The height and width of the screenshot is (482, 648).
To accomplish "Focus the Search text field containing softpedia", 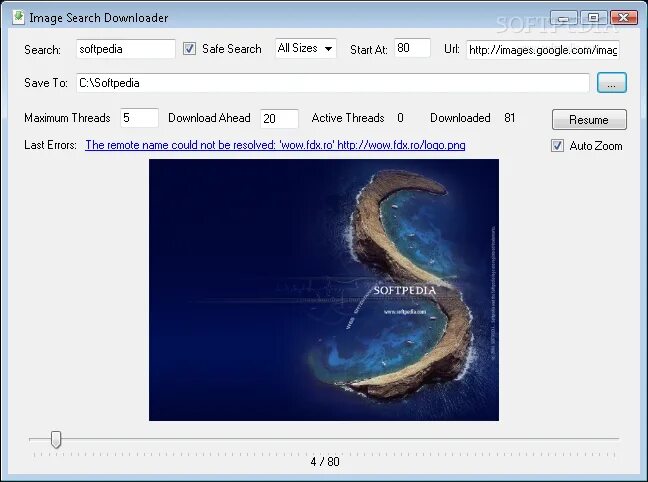I will coord(126,49).
